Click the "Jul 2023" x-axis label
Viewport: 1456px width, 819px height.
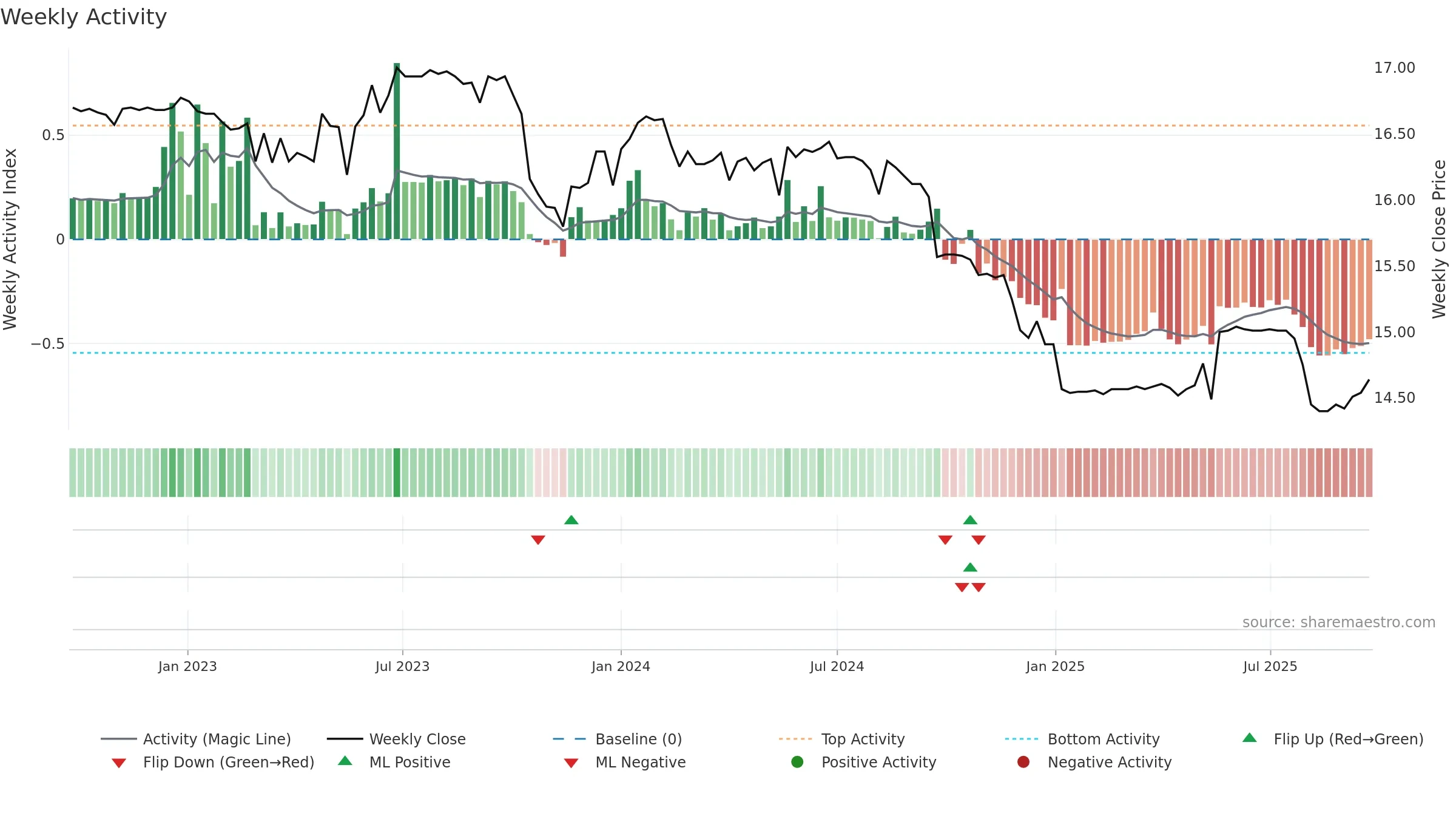click(402, 666)
